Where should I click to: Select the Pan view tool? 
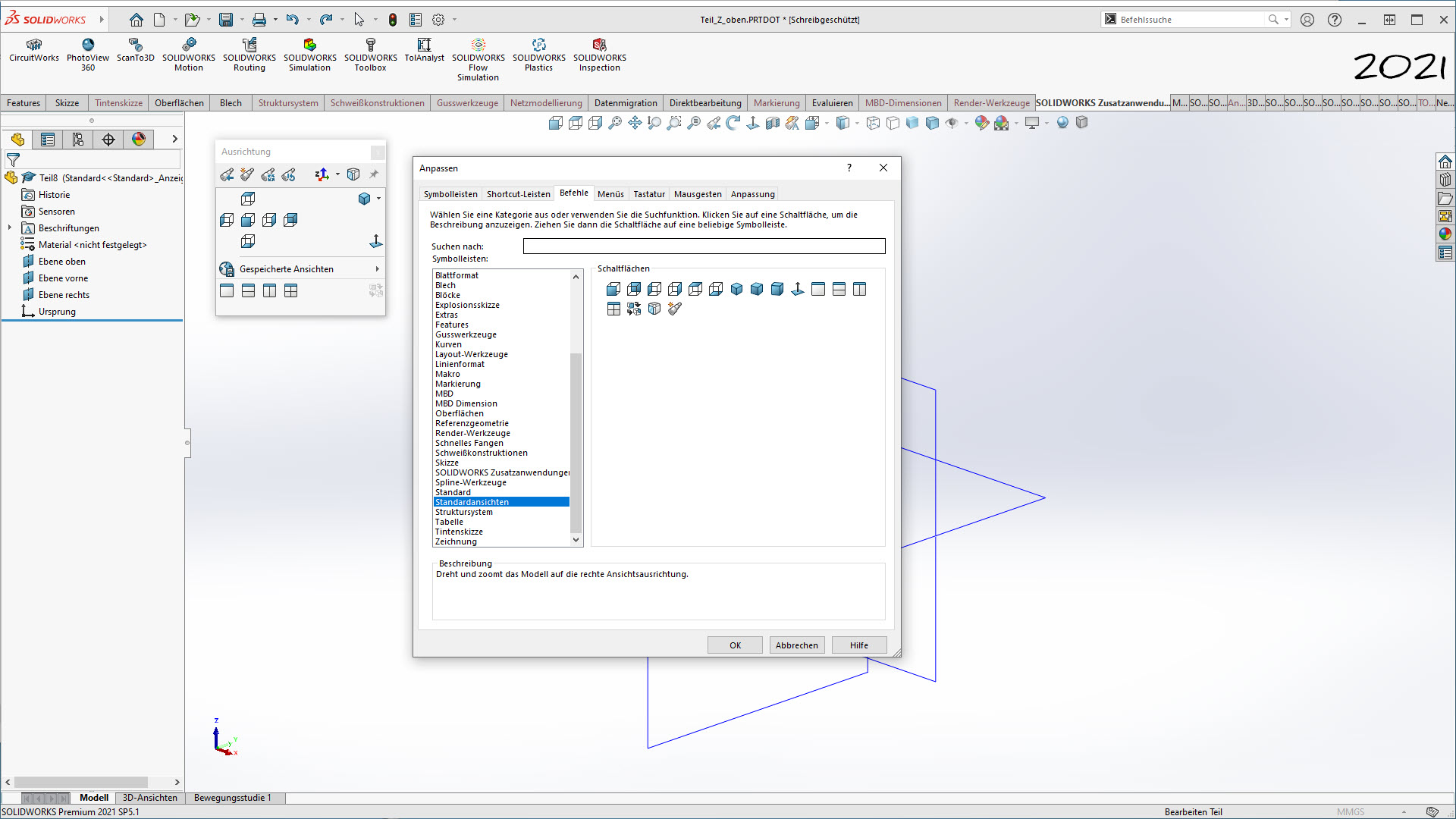coord(635,123)
